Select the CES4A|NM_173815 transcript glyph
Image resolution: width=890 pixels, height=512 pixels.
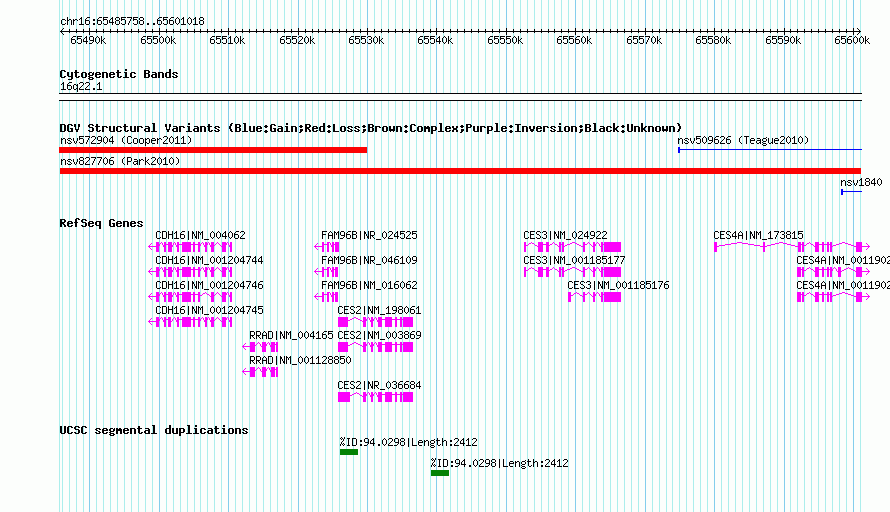point(792,247)
